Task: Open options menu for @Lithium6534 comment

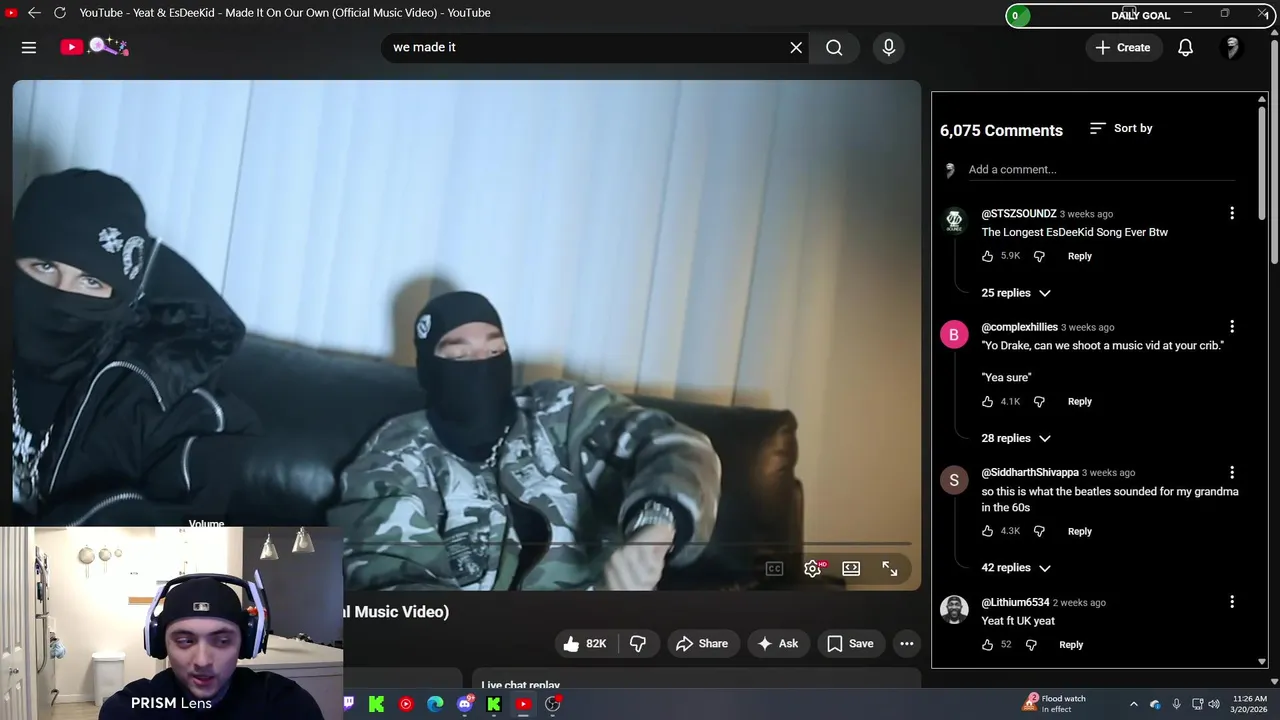Action: (1232, 602)
